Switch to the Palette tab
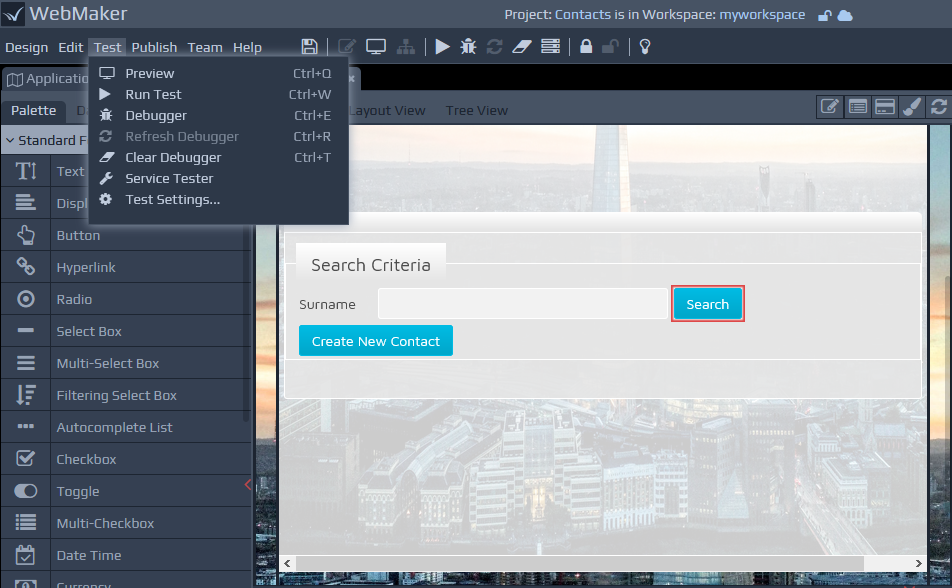 point(33,111)
